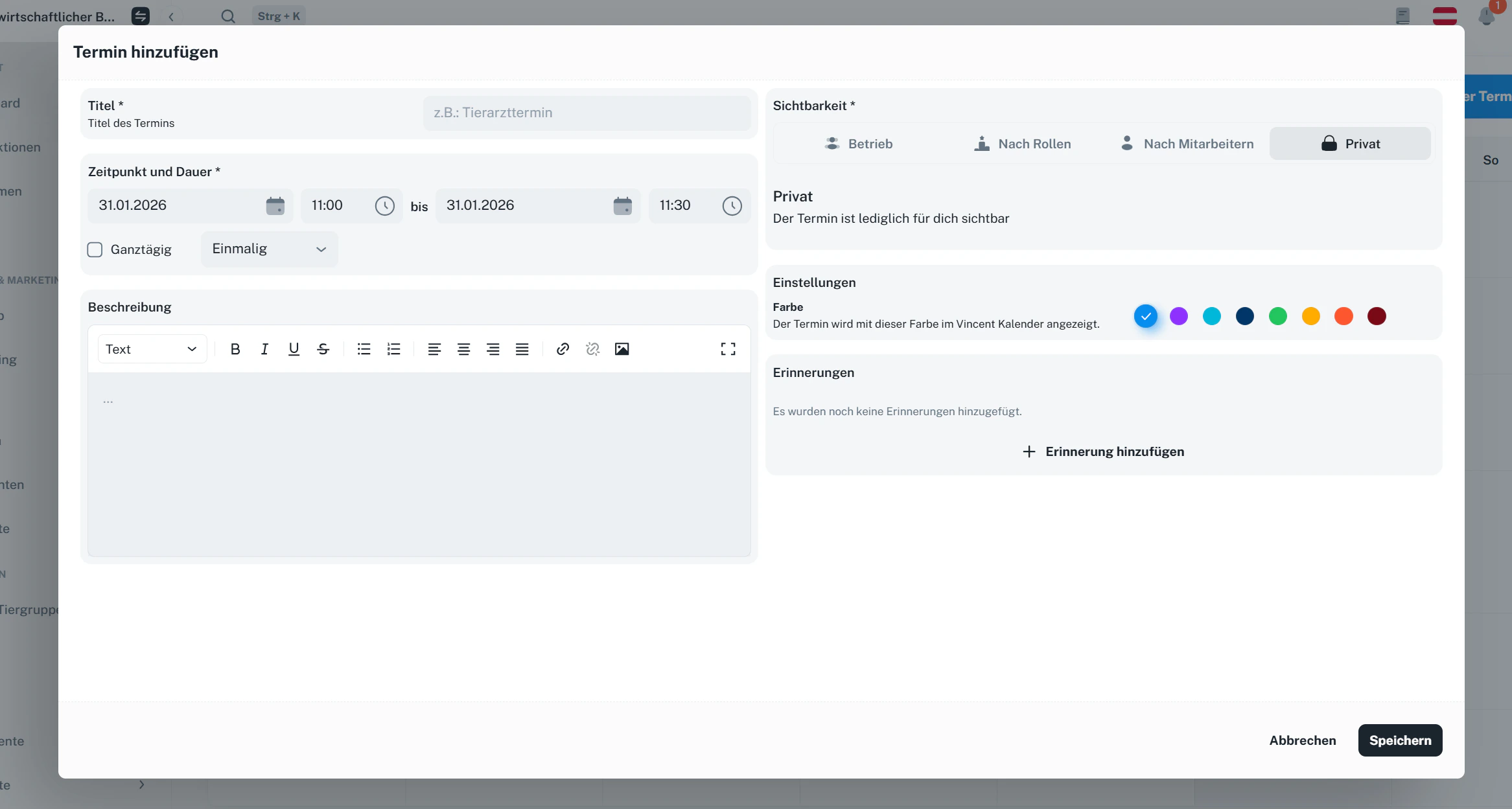Pick the purple color swatch
Viewport: 1512px width, 809px height.
[x=1179, y=316]
